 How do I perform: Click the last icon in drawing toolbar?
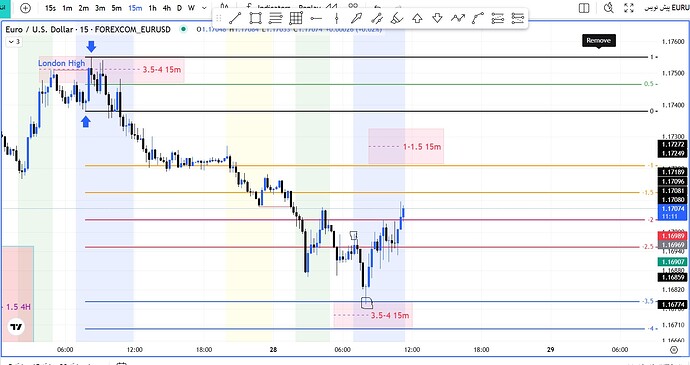(518, 18)
